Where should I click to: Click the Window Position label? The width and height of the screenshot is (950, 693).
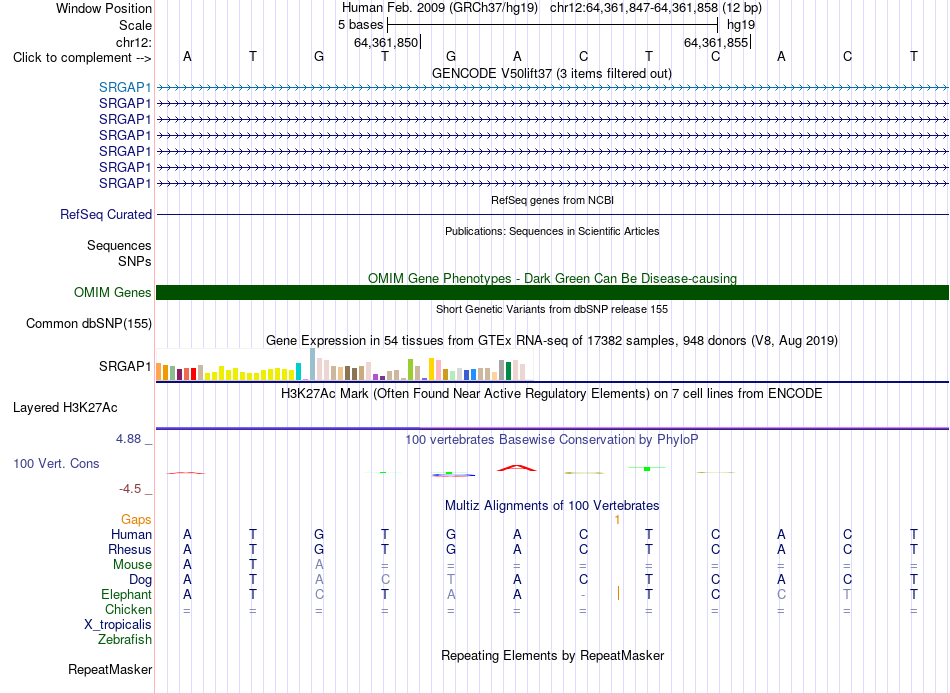[104, 8]
